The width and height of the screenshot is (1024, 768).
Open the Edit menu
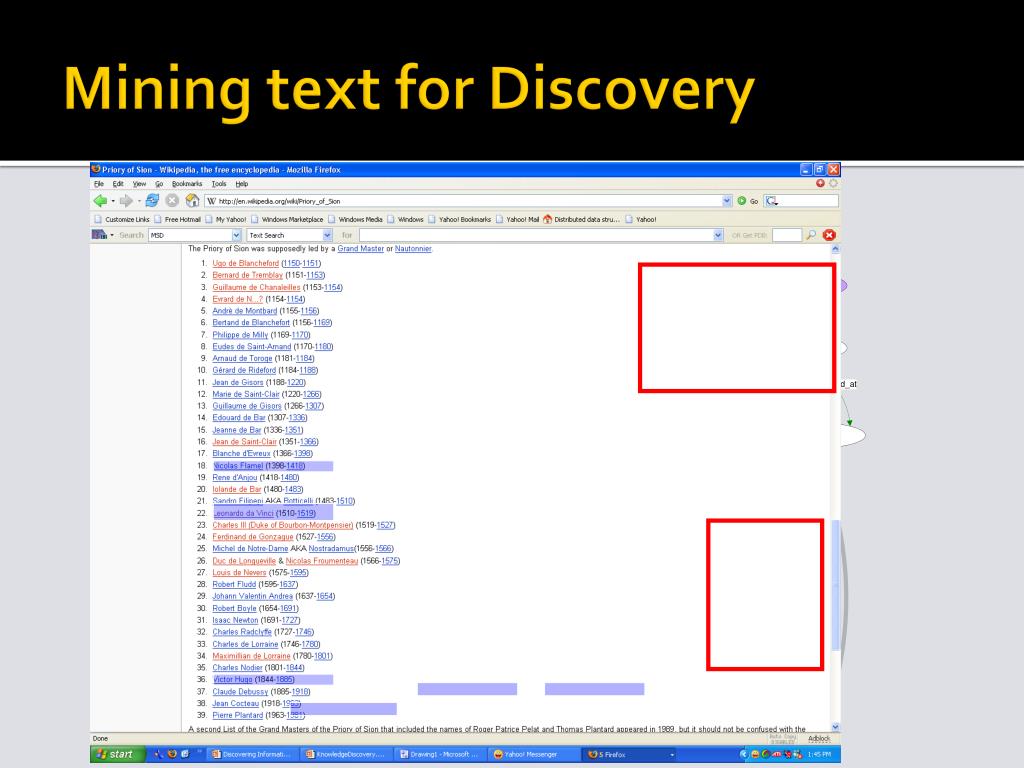(x=118, y=184)
